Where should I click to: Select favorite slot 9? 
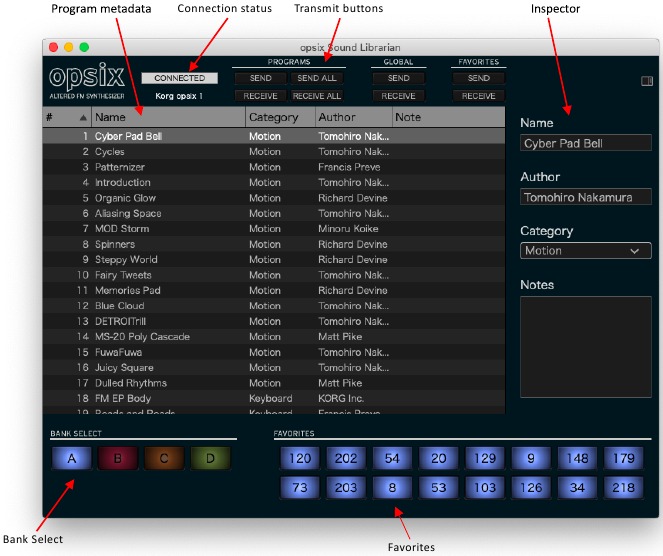coord(531,458)
